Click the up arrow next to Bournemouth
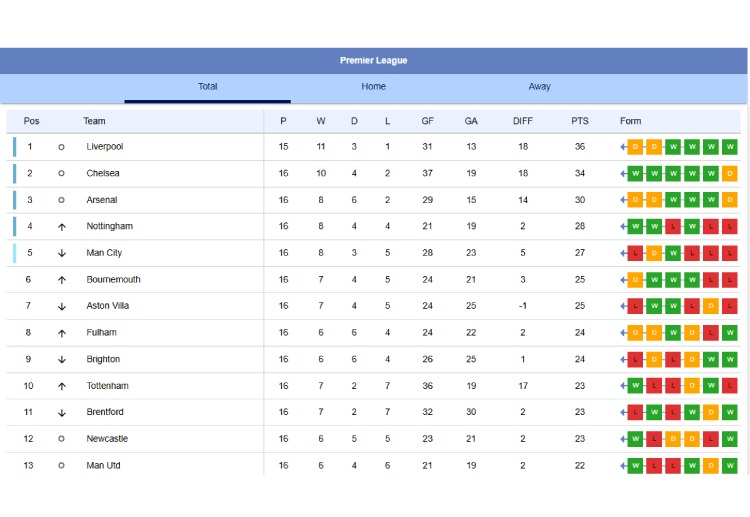The height and width of the screenshot is (517, 750). click(x=62, y=280)
